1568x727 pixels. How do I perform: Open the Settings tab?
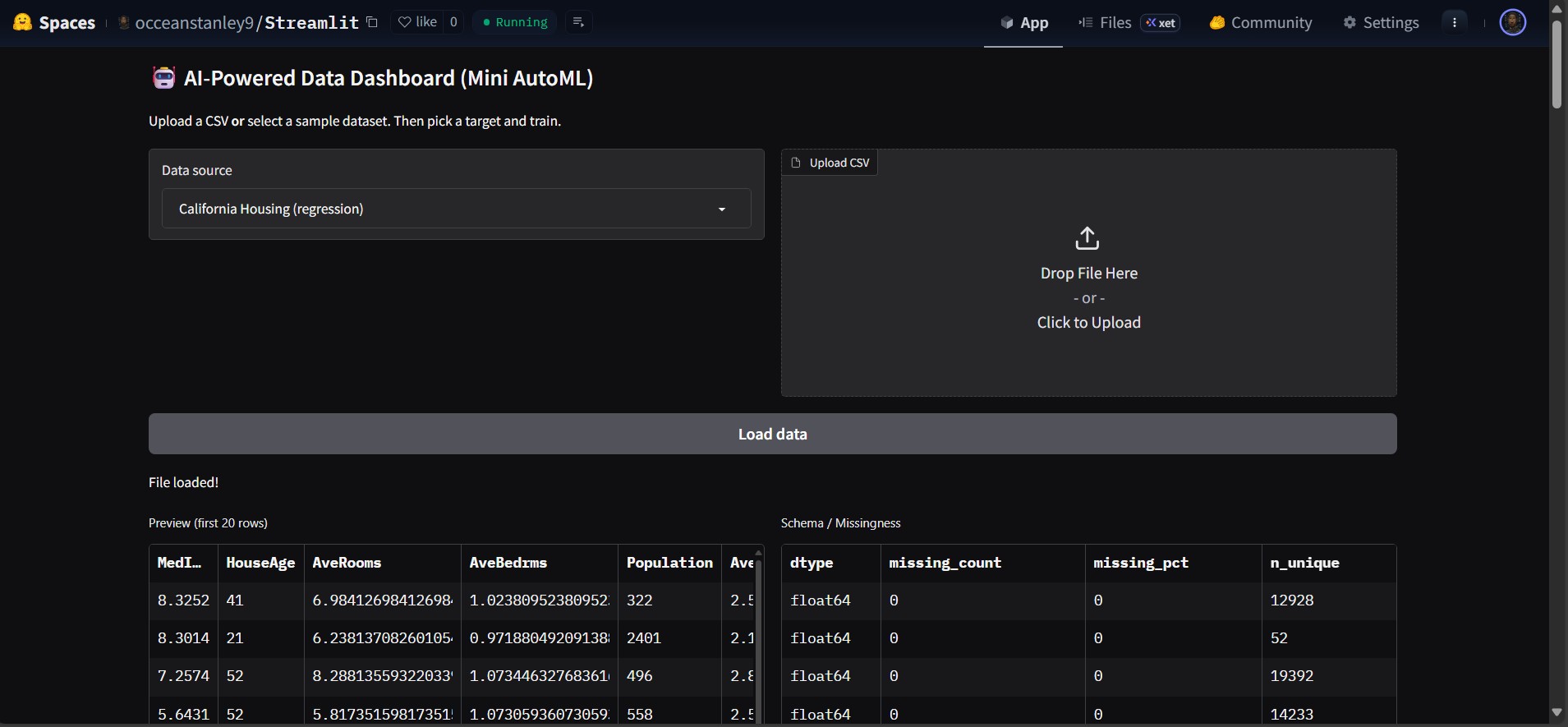pyautogui.click(x=1381, y=23)
